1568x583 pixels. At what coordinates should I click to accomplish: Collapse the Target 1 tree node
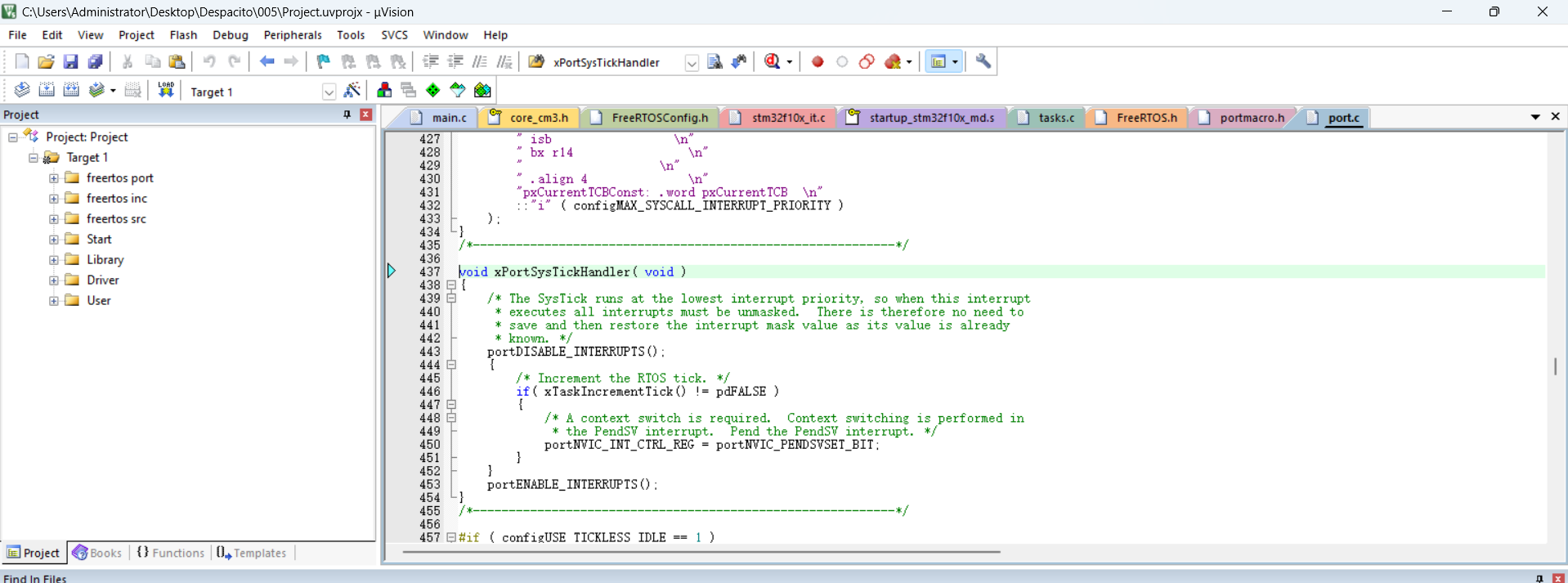(34, 158)
